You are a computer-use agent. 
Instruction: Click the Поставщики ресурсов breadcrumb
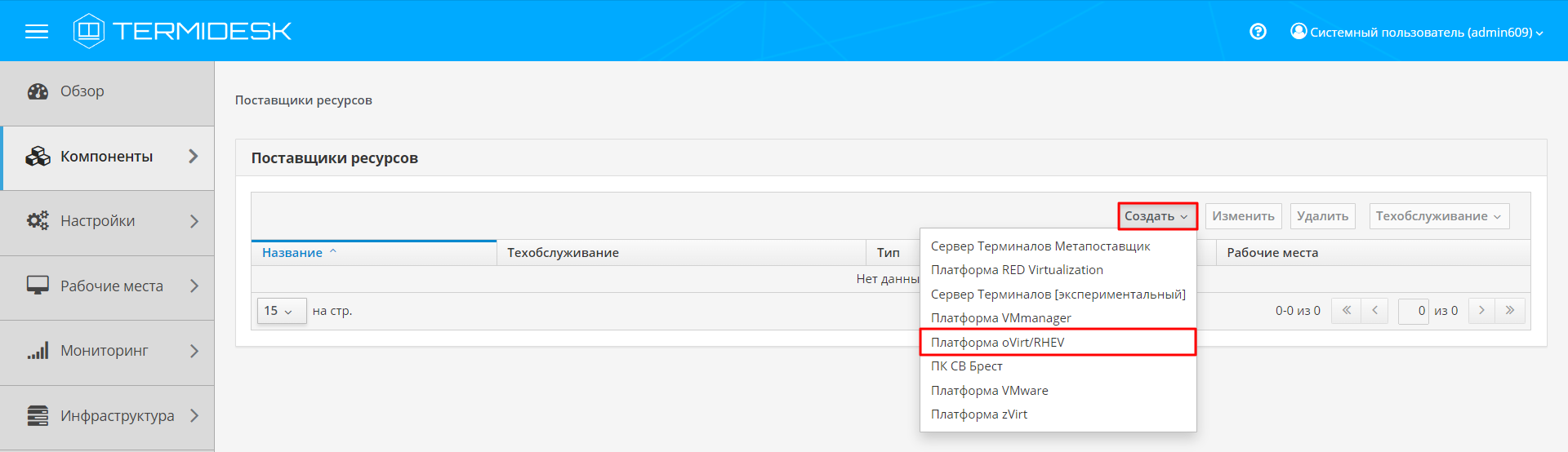(x=304, y=100)
